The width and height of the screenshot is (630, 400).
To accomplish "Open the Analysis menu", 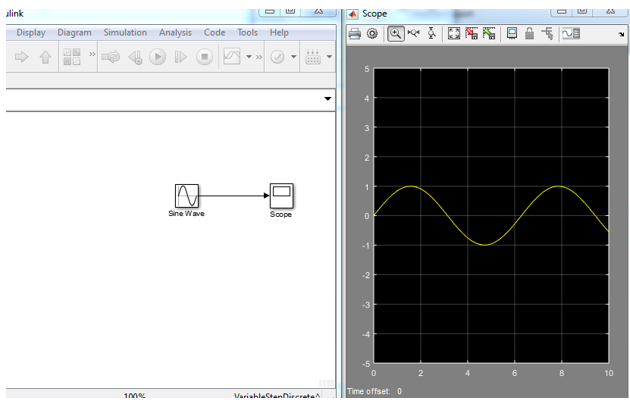I will point(175,33).
